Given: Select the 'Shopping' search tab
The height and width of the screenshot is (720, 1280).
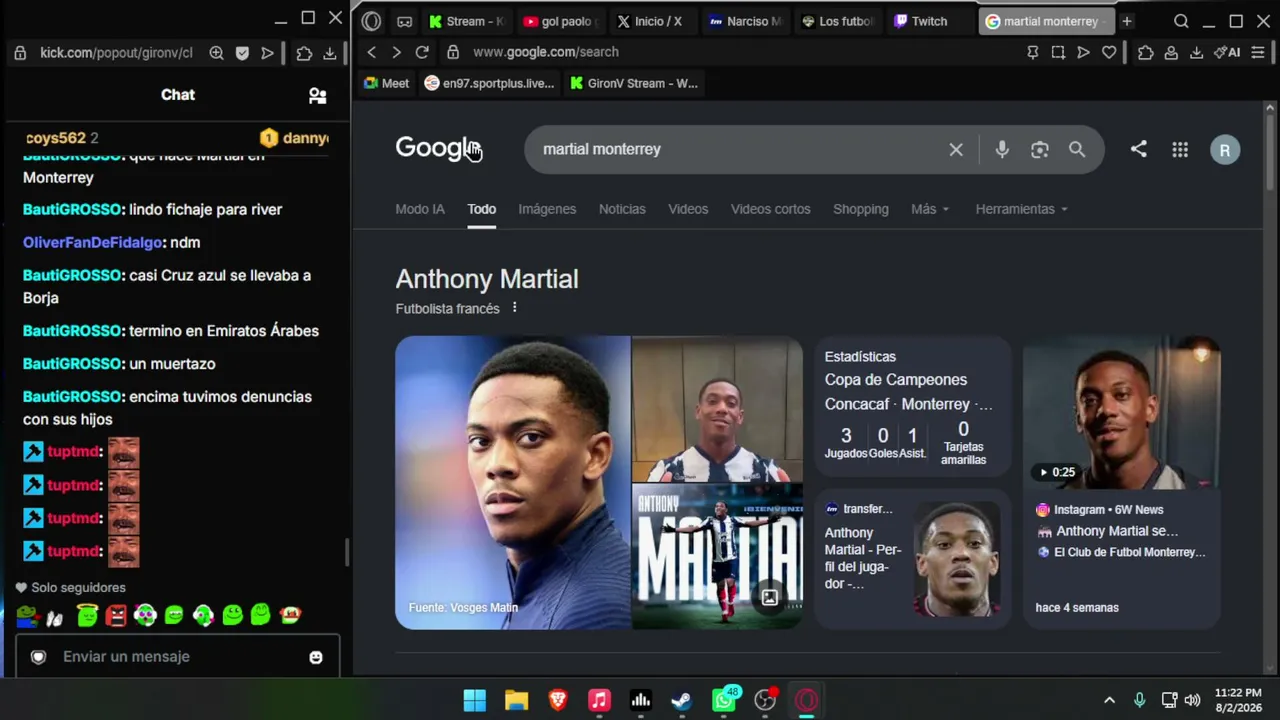Looking at the screenshot, I should click(x=861, y=209).
